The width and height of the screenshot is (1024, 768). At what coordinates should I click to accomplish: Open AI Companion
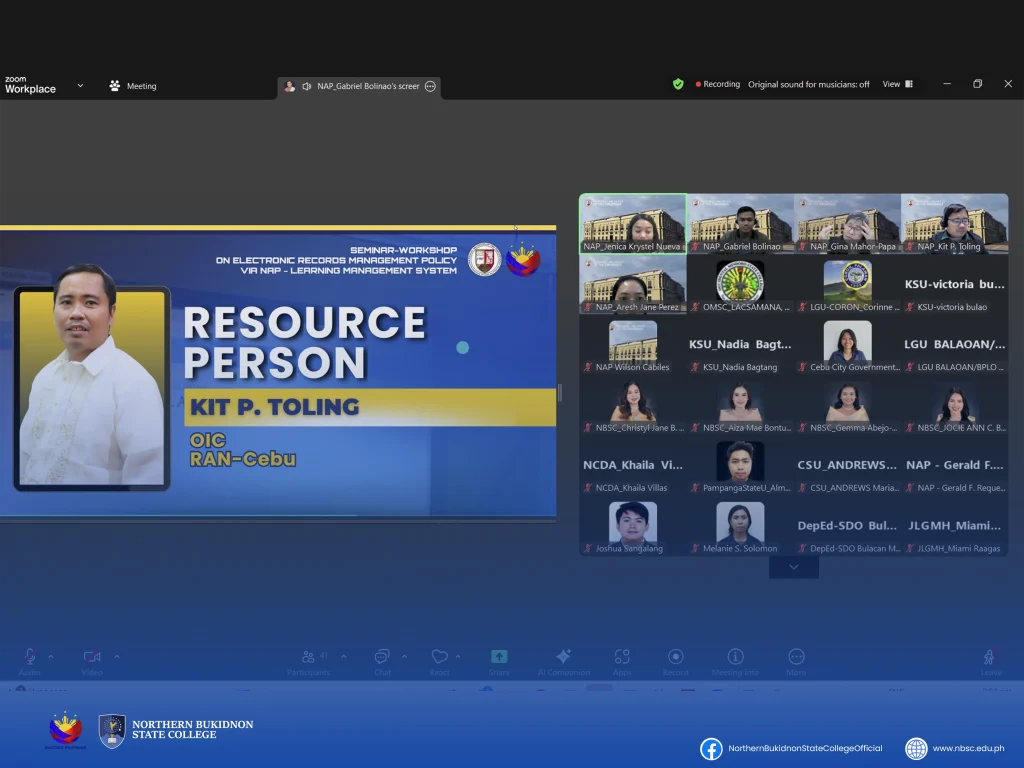coord(563,657)
